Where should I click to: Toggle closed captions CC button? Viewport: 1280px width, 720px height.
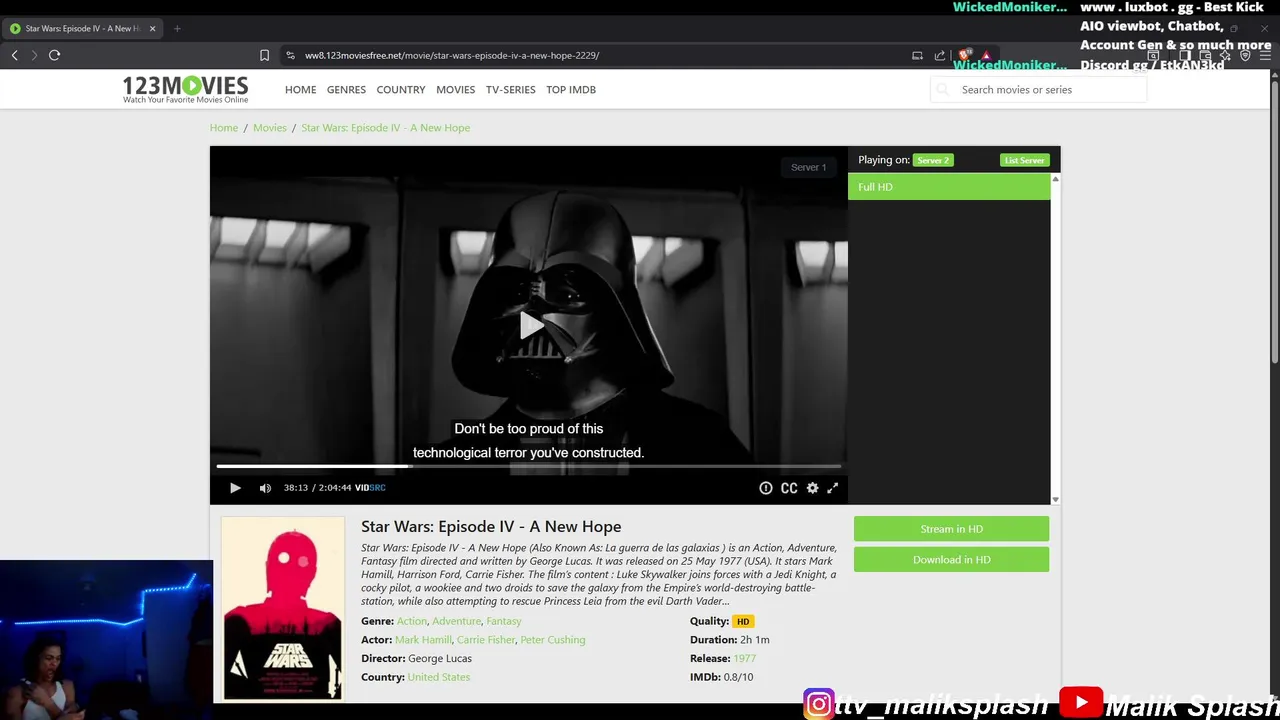(x=789, y=488)
